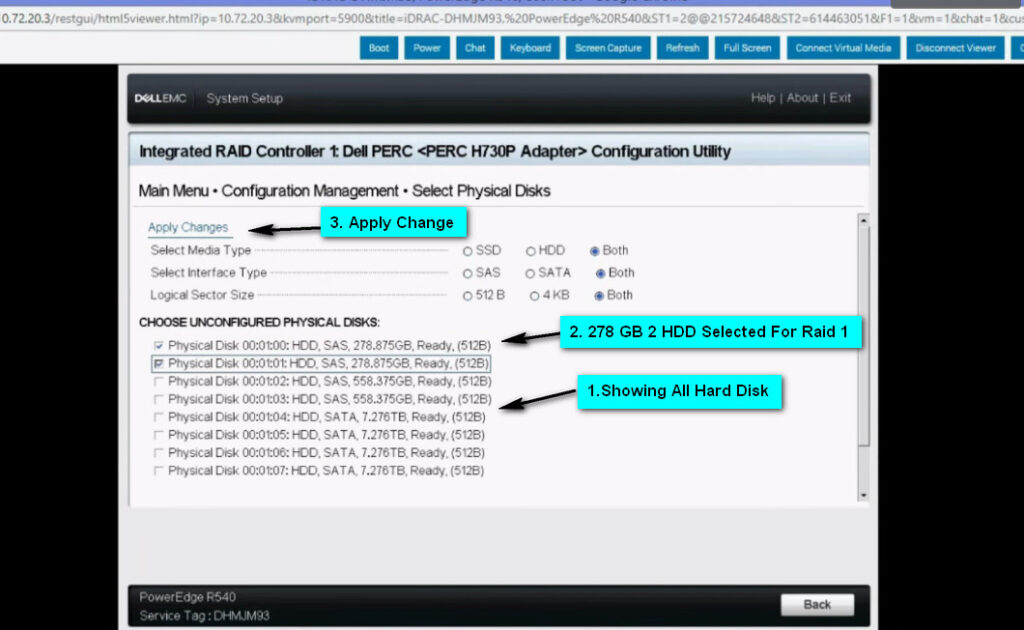Click Connect Virtual Media
This screenshot has width=1024, height=630.
pos(843,48)
